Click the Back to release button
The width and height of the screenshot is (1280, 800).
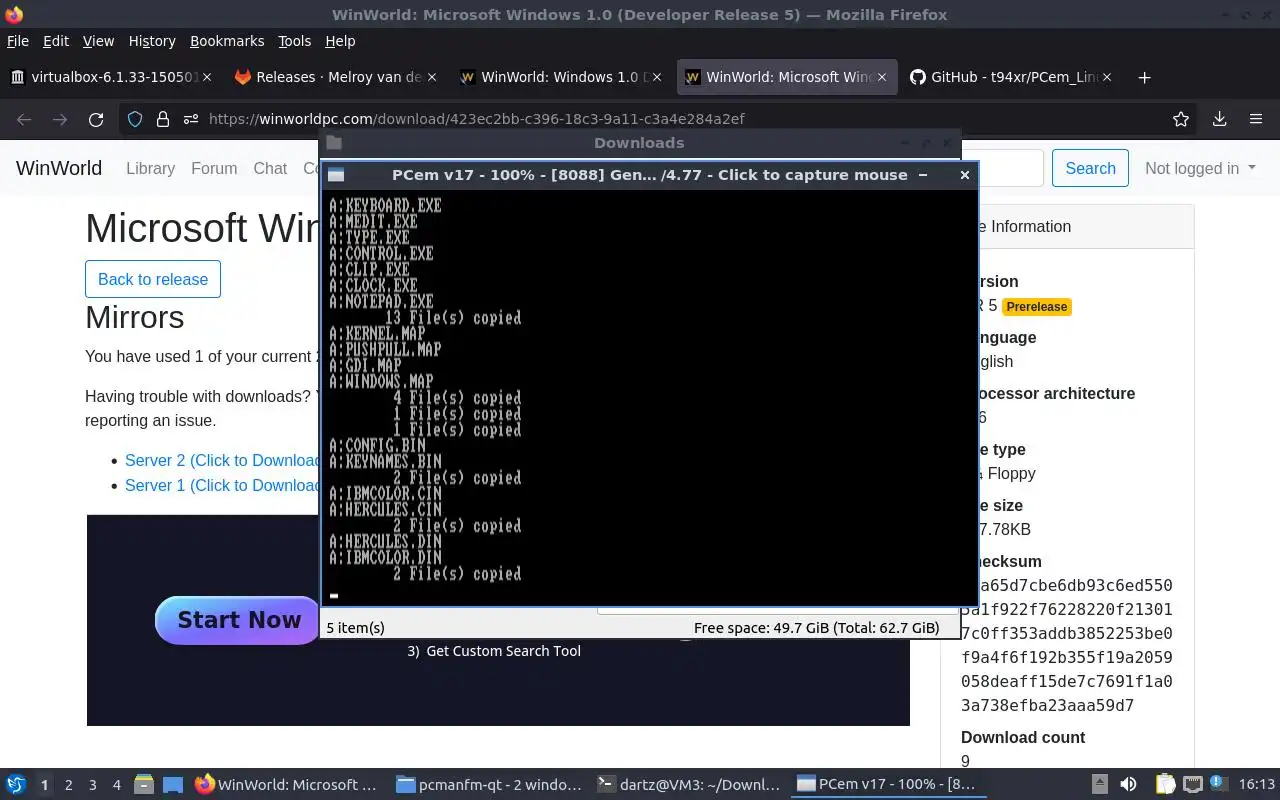(x=153, y=279)
